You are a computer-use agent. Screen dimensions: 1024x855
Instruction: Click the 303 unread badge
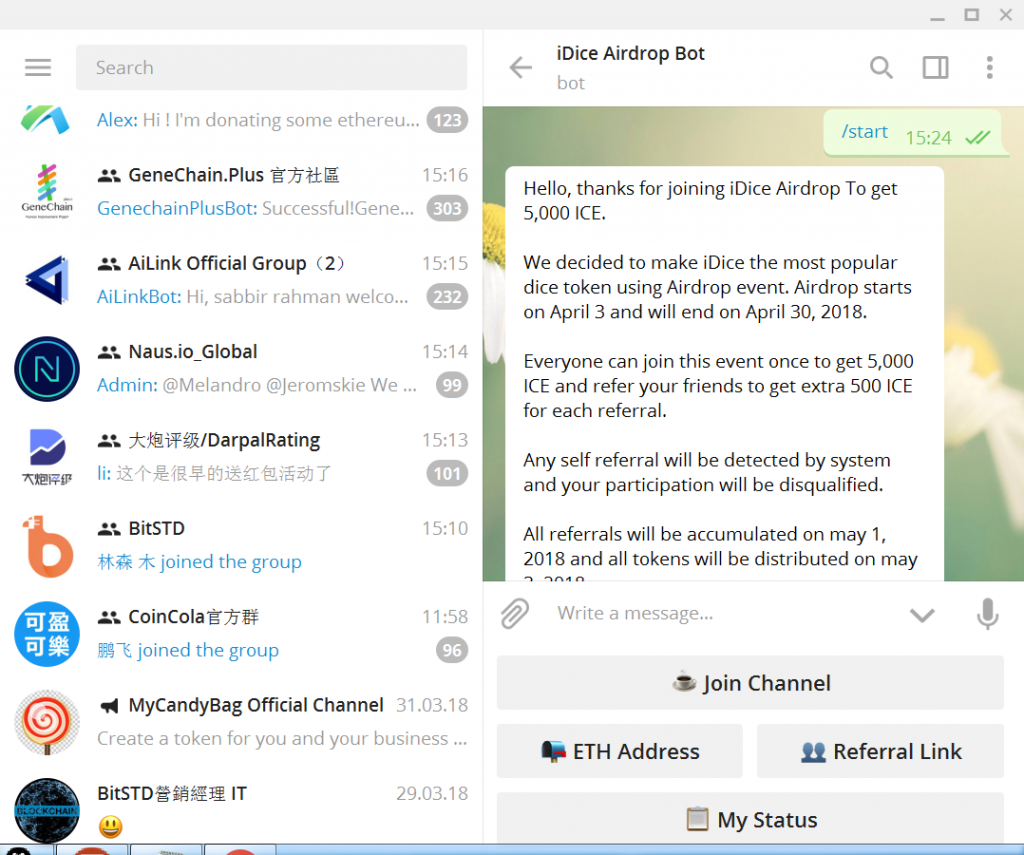[x=447, y=208]
